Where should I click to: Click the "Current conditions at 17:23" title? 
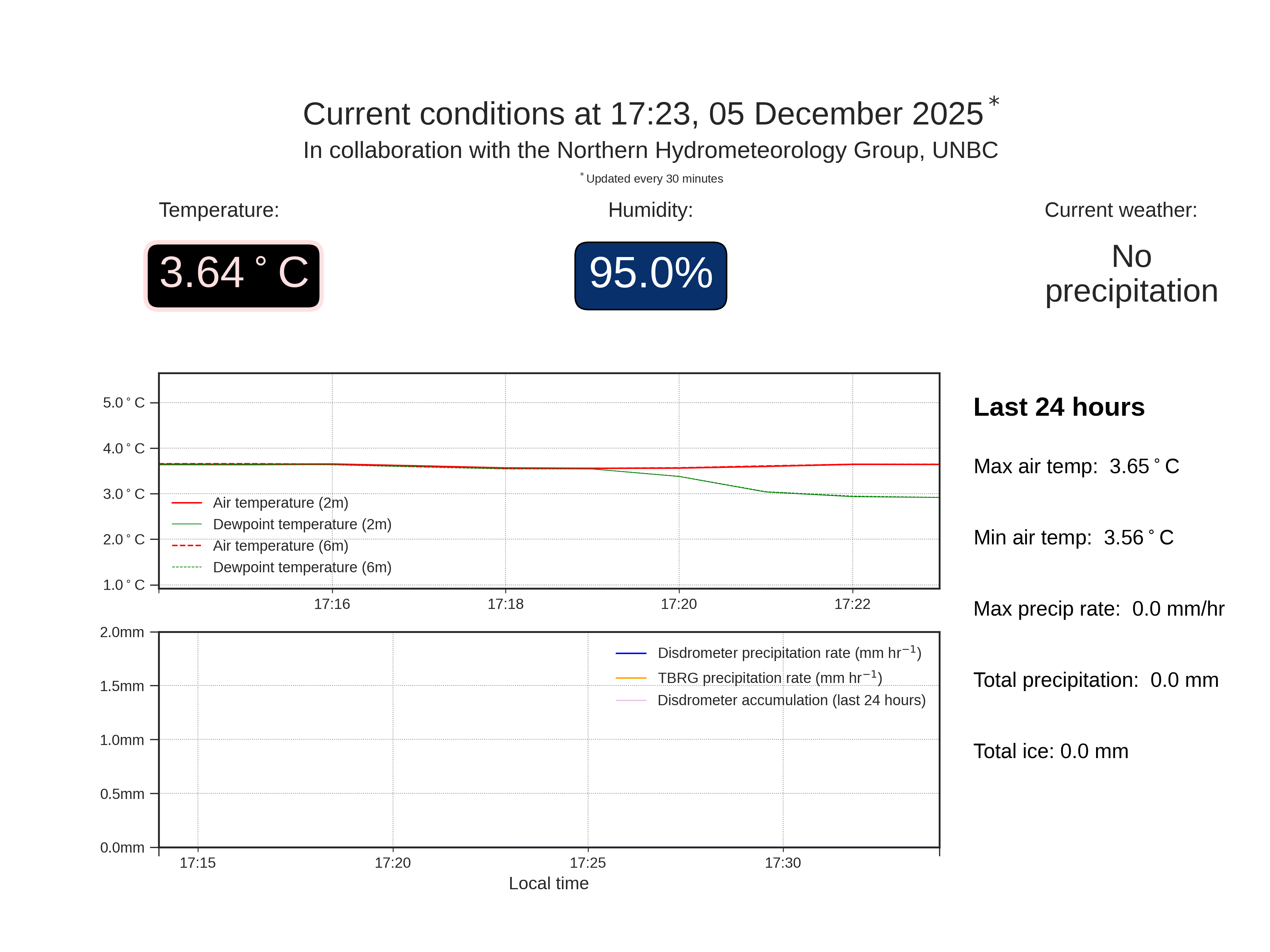643,114
